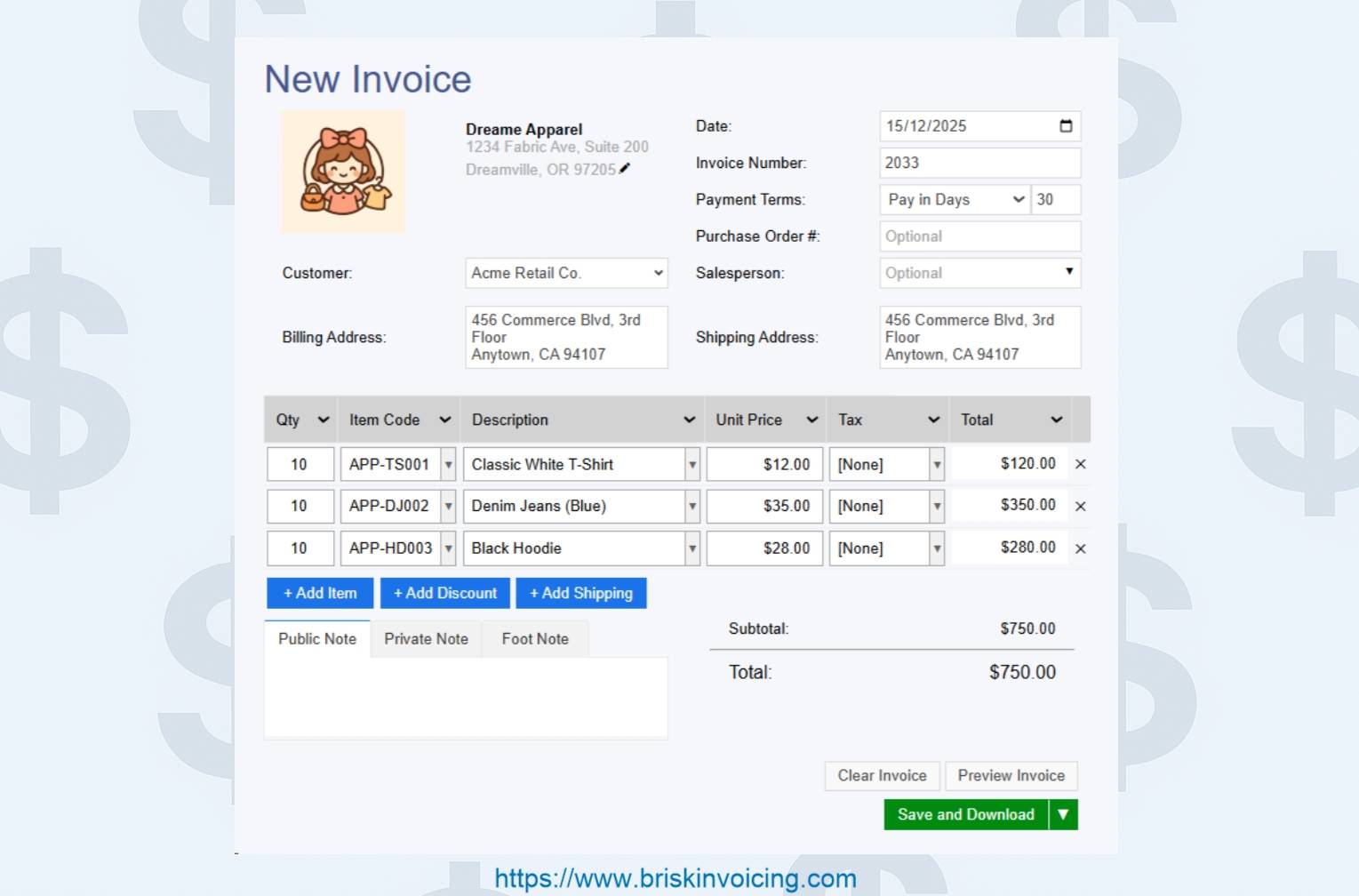The height and width of the screenshot is (896, 1359).
Task: Edit company address using the pencil icon
Action: (625, 168)
